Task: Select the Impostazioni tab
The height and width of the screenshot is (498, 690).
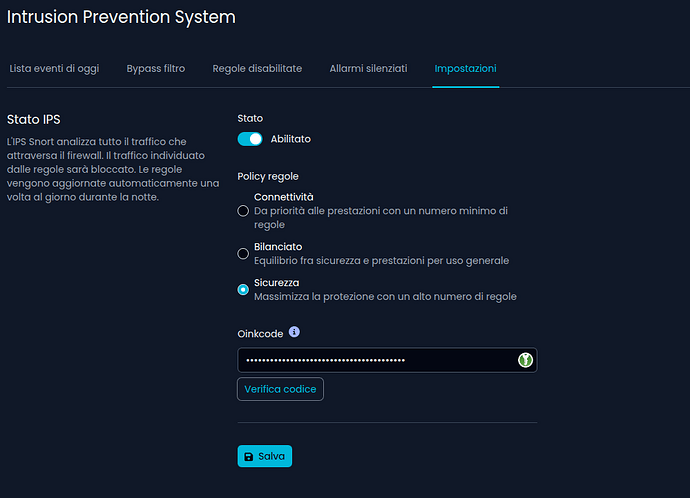Action: point(465,68)
